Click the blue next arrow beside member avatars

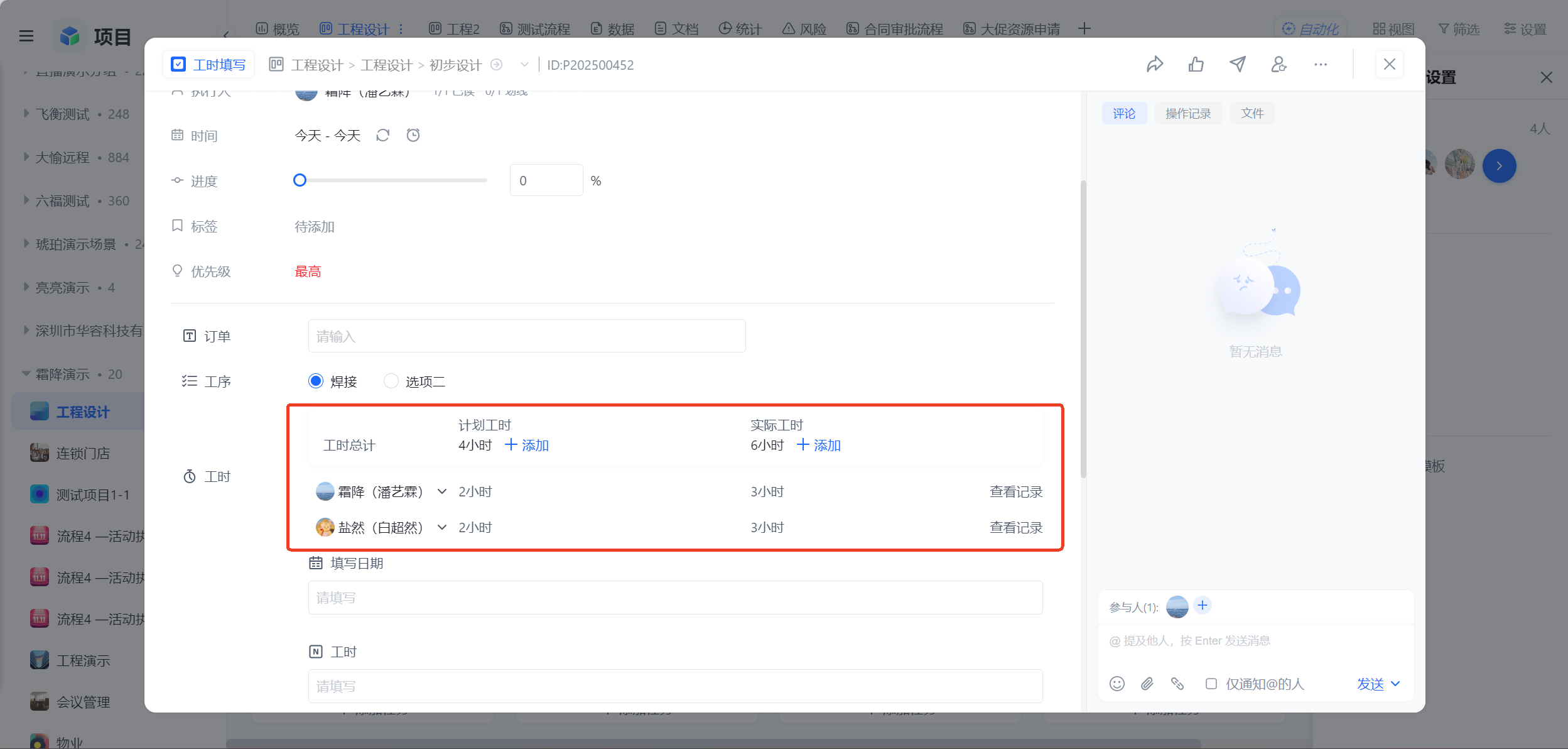(x=1500, y=166)
